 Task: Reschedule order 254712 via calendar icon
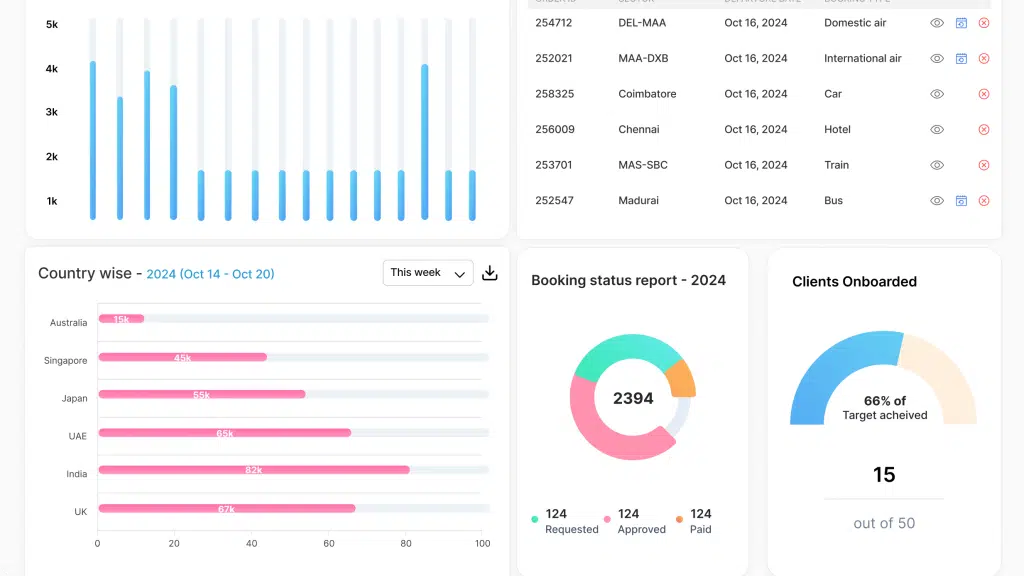961,23
